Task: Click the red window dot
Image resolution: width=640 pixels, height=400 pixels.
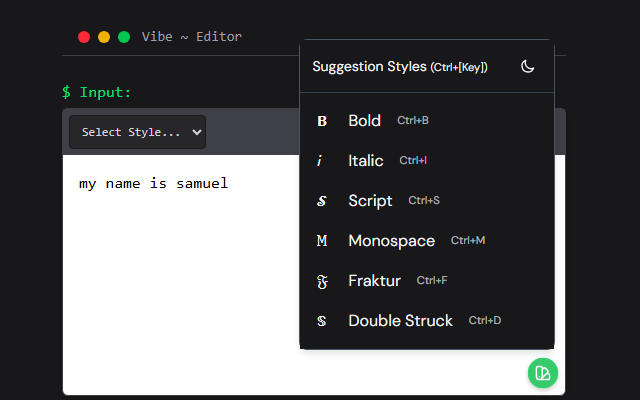Action: (x=84, y=37)
